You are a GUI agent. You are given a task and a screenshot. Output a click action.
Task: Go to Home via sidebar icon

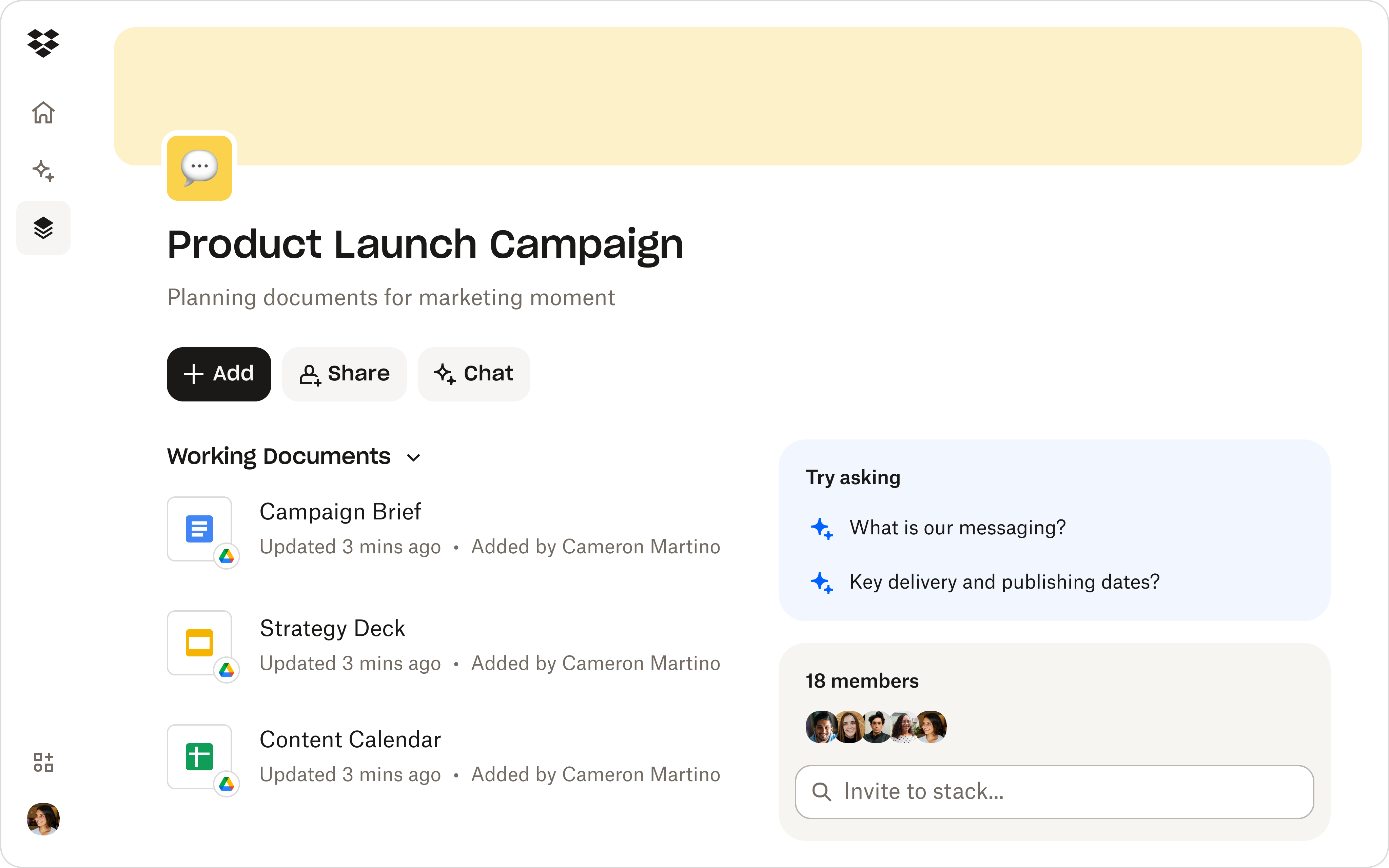43,113
